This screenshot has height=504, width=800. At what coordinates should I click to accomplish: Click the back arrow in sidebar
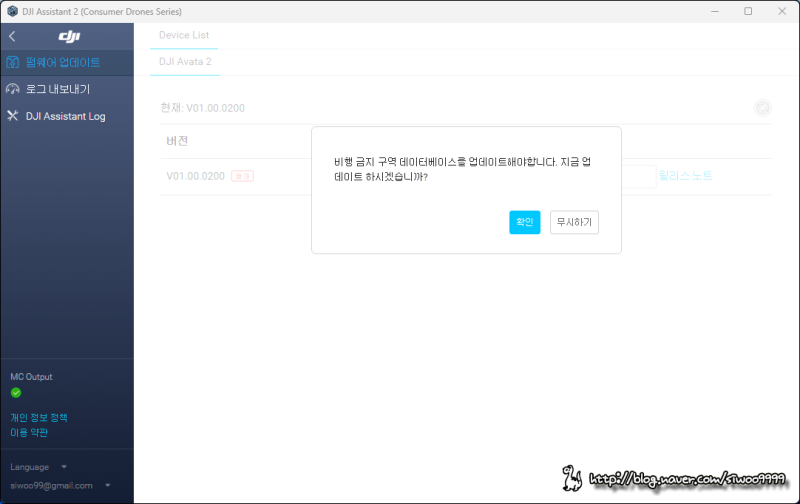pos(12,36)
